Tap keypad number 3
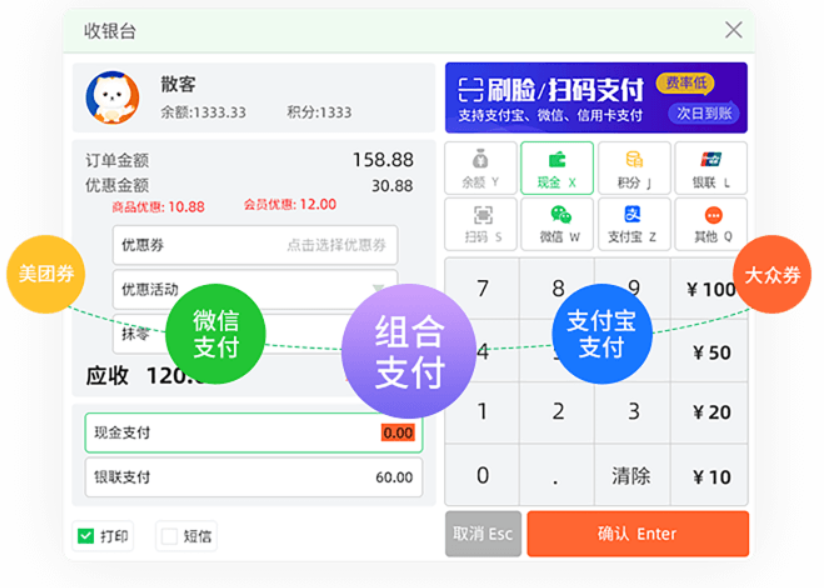The width and height of the screenshot is (829, 588). [x=633, y=412]
